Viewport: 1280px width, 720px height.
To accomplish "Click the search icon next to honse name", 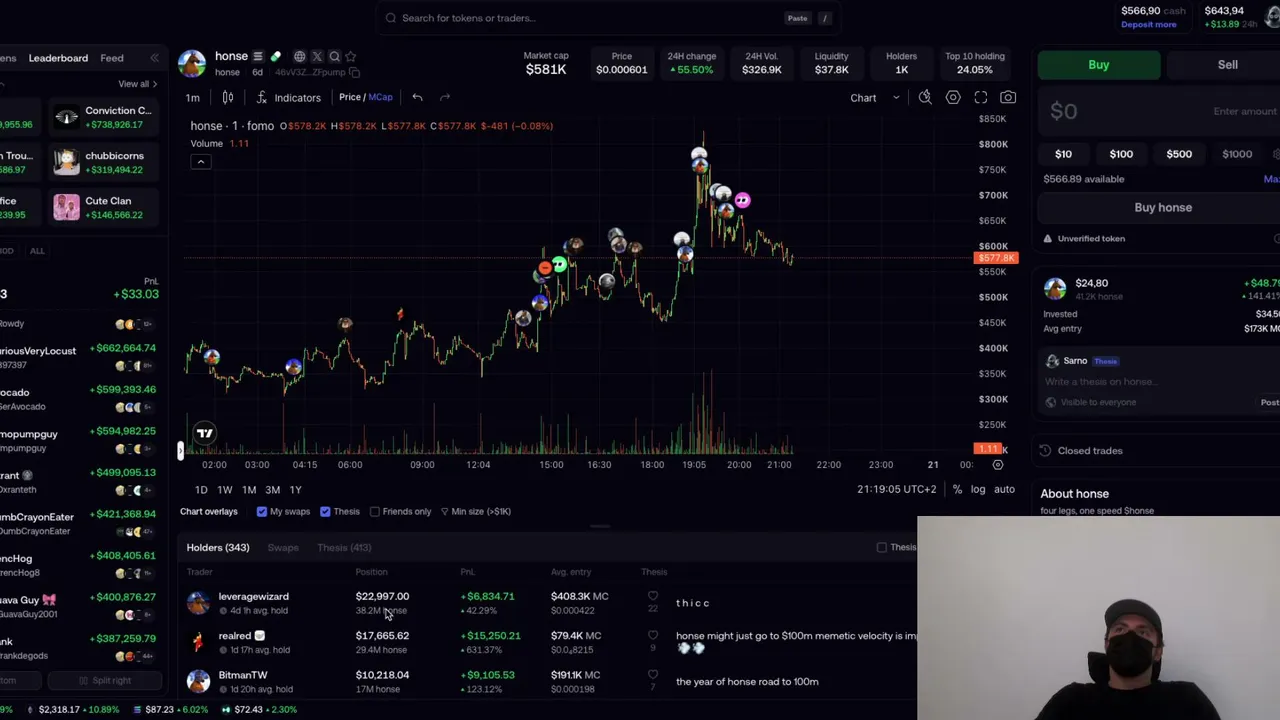I will (335, 56).
